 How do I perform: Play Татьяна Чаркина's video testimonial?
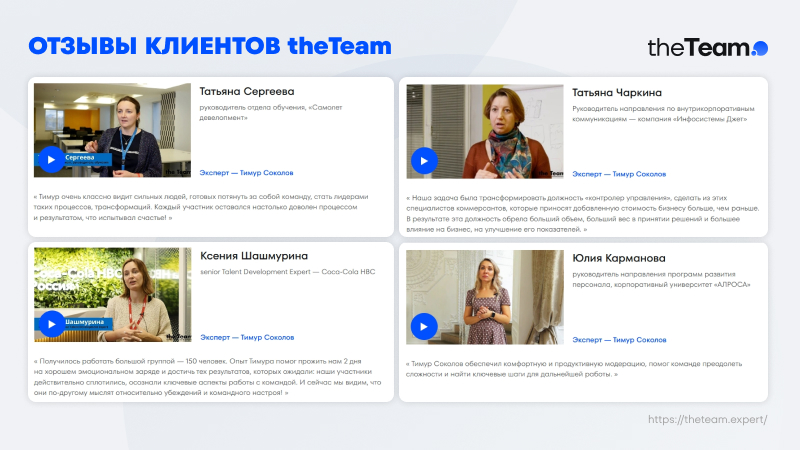[x=424, y=161]
